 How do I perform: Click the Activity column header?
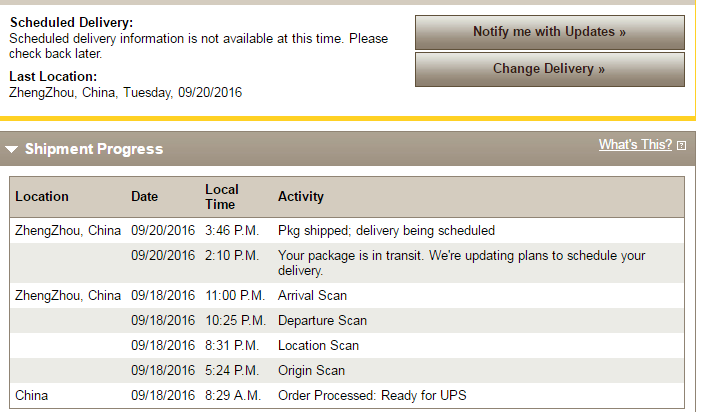[x=301, y=197]
